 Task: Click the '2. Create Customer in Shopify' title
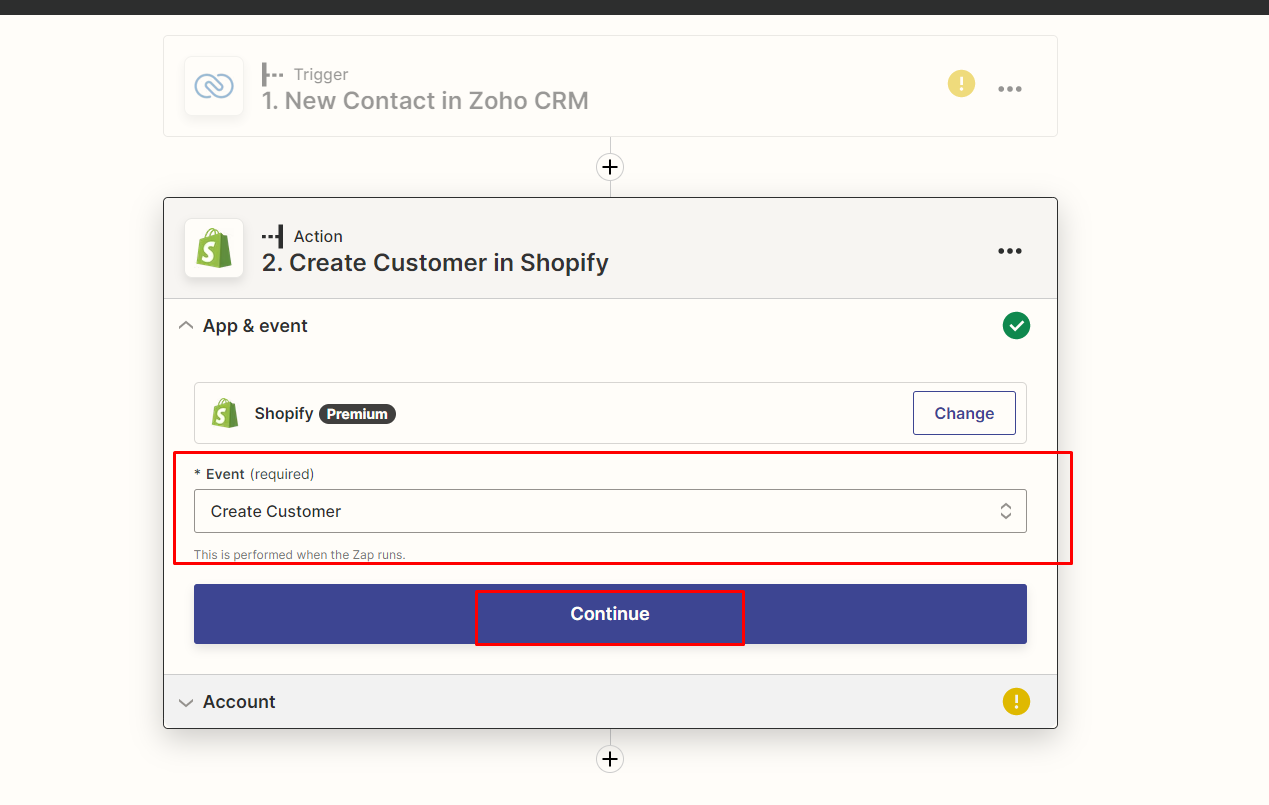[x=435, y=263]
